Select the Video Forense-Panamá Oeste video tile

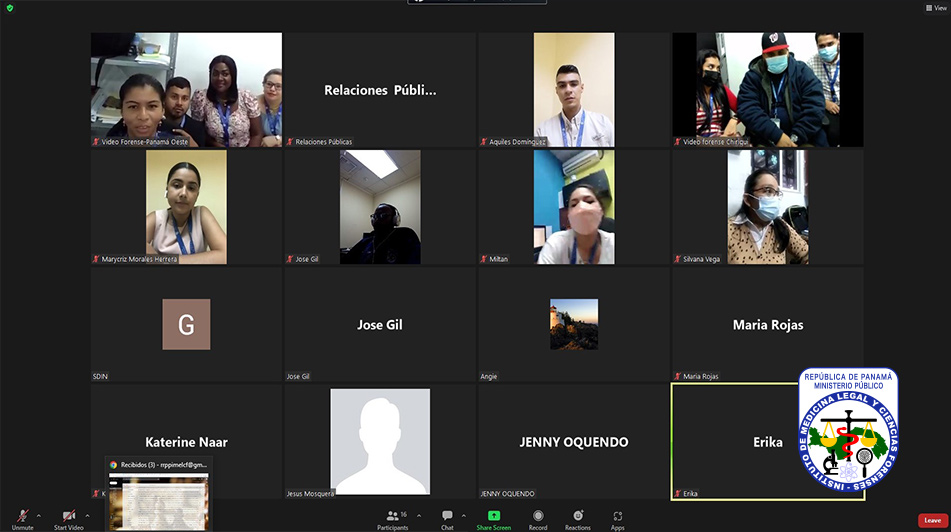point(186,90)
